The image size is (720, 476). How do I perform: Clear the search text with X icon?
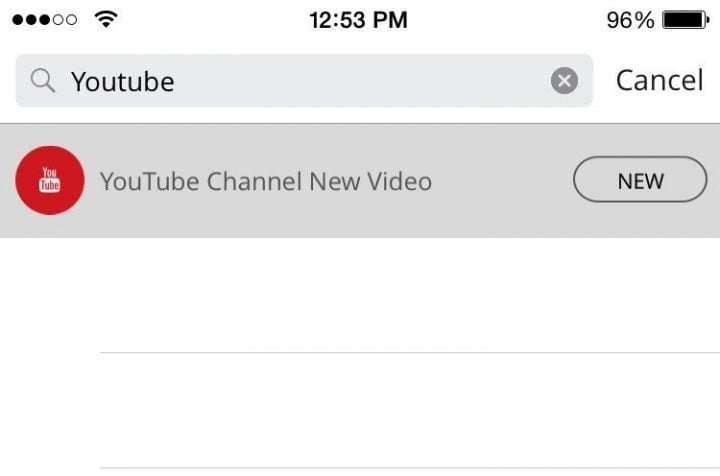point(564,81)
